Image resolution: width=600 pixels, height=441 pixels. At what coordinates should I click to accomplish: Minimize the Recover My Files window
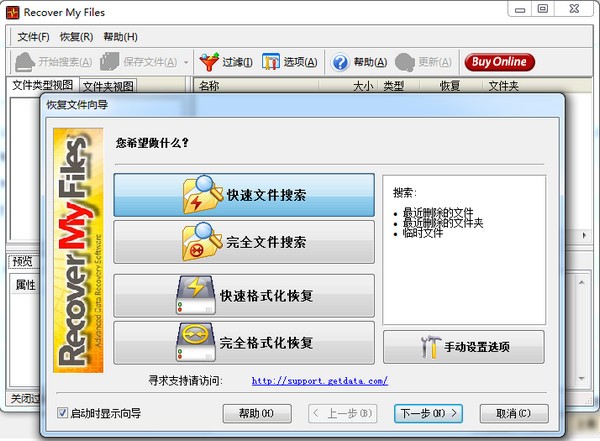[520, 9]
